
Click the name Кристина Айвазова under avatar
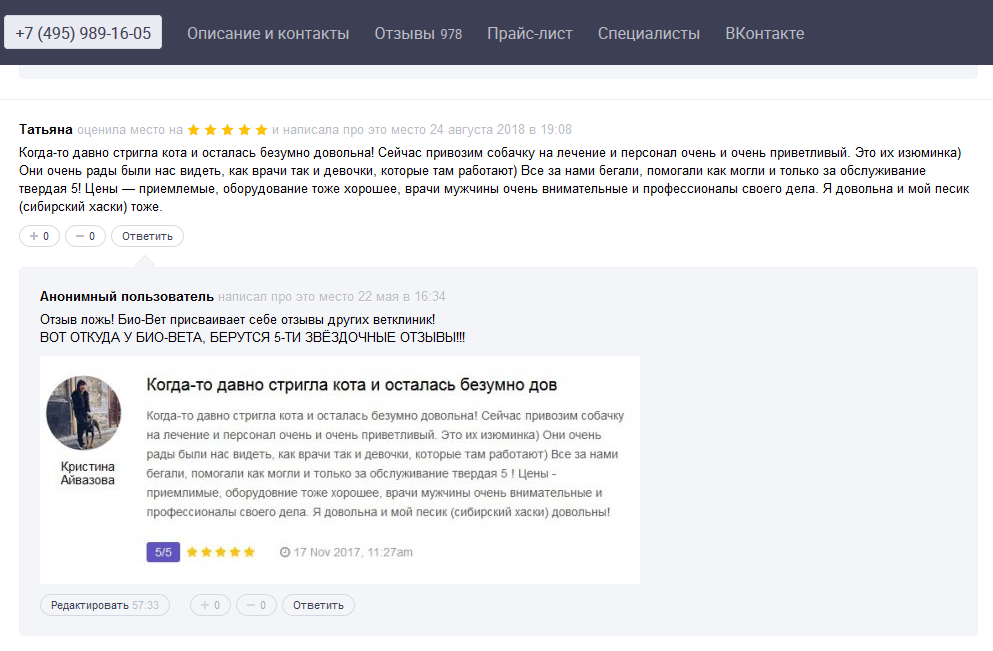click(x=87, y=473)
